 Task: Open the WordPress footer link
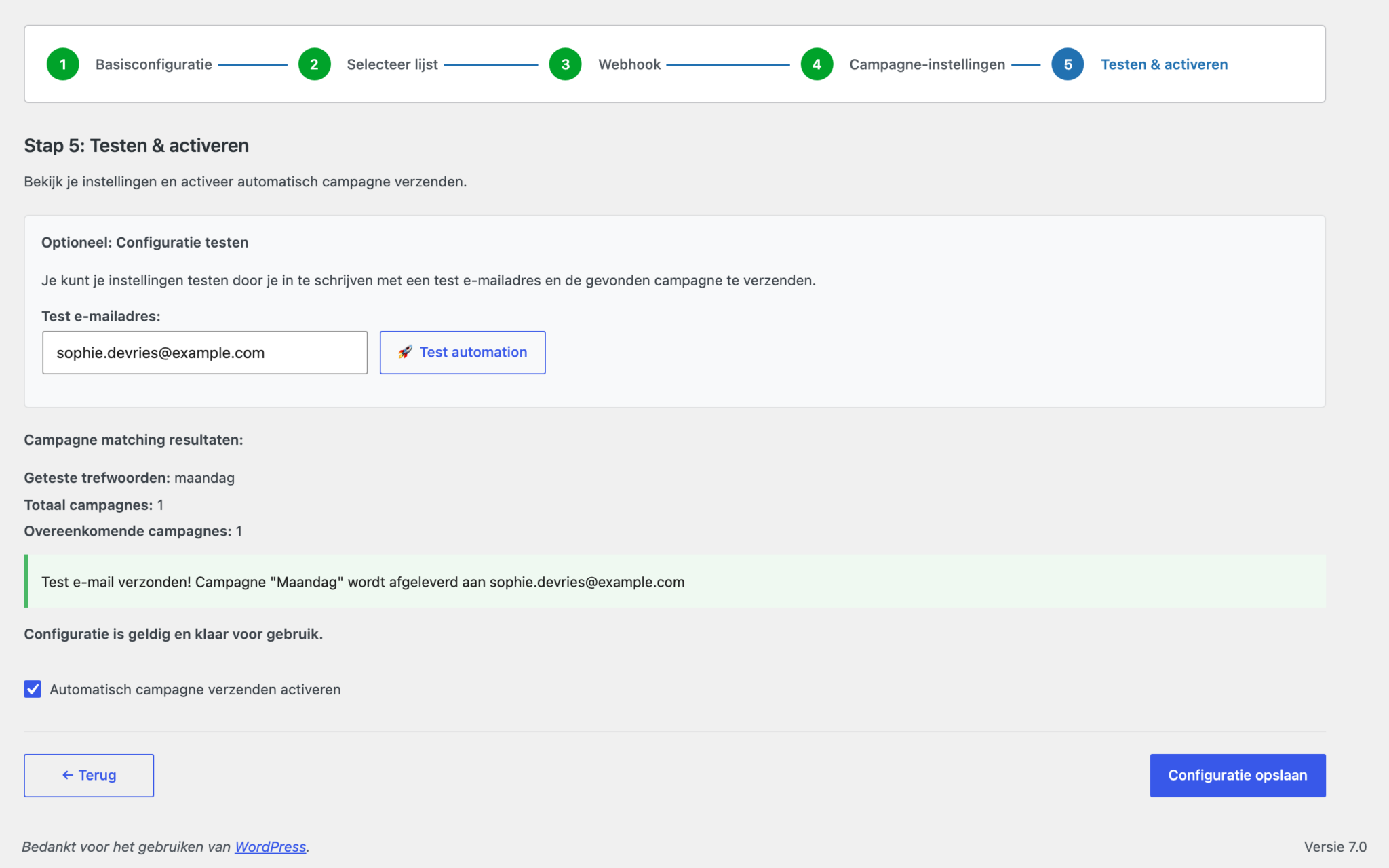click(271, 846)
